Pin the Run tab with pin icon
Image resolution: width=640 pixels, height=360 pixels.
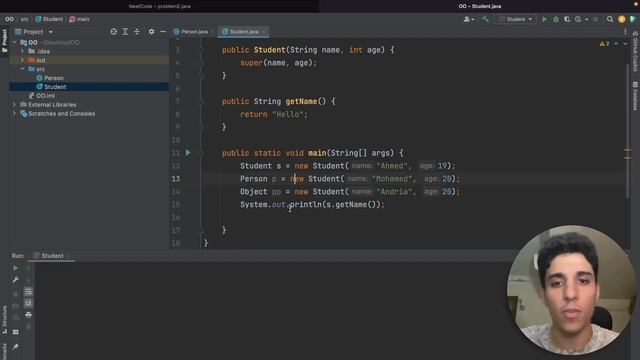click(16, 347)
